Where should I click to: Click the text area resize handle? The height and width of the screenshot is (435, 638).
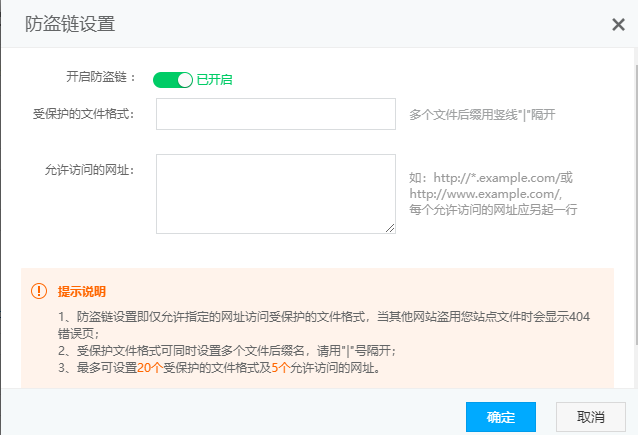(390, 227)
